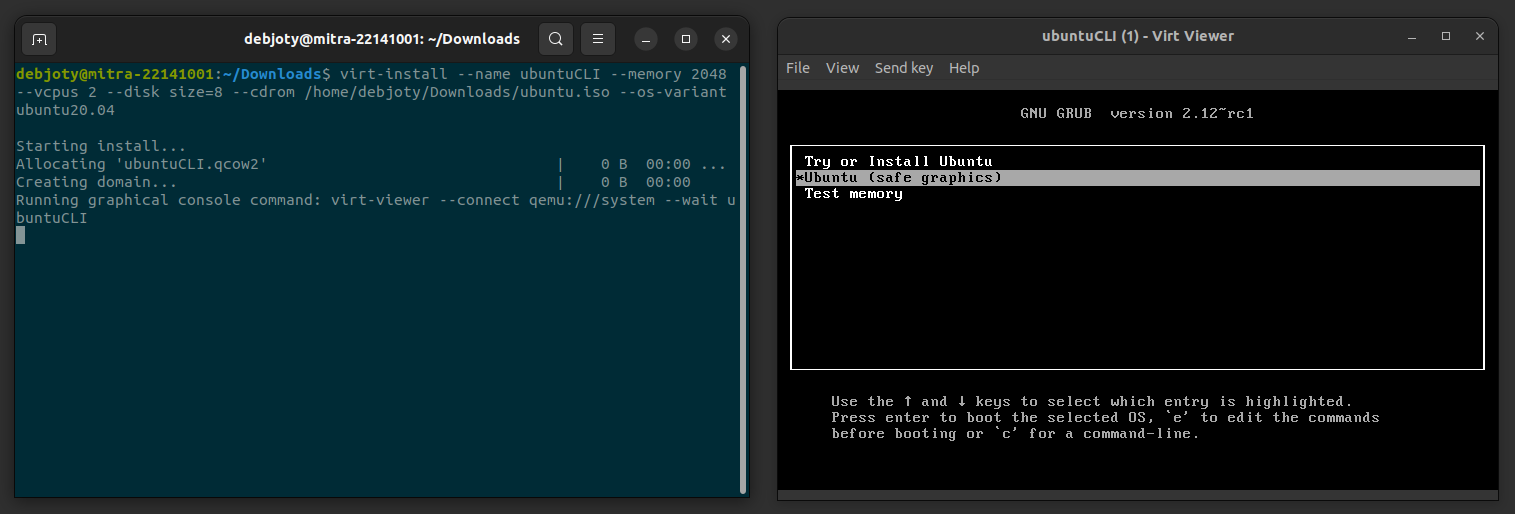This screenshot has width=1515, height=514.
Task: Click the 'Starting install...' line in terminal
Action: pyautogui.click(x=101, y=146)
